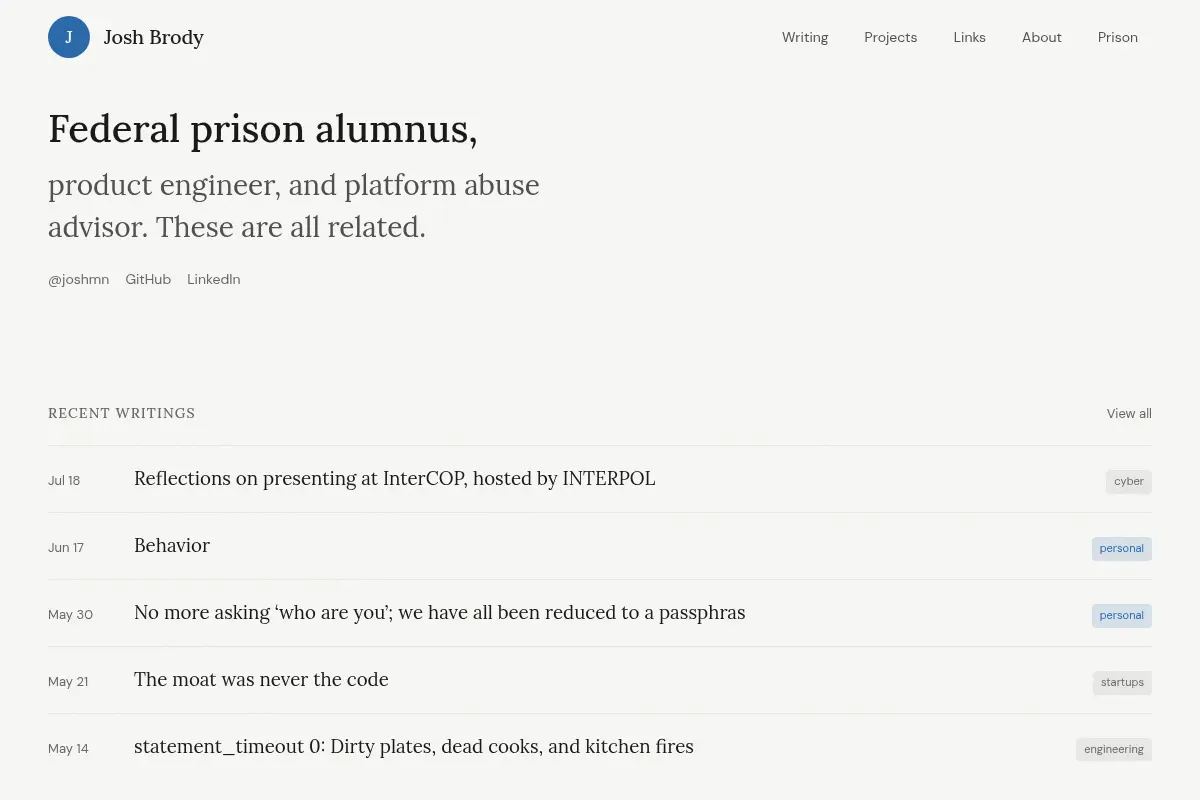Select the Links nav item
This screenshot has width=1200, height=800.
click(969, 37)
